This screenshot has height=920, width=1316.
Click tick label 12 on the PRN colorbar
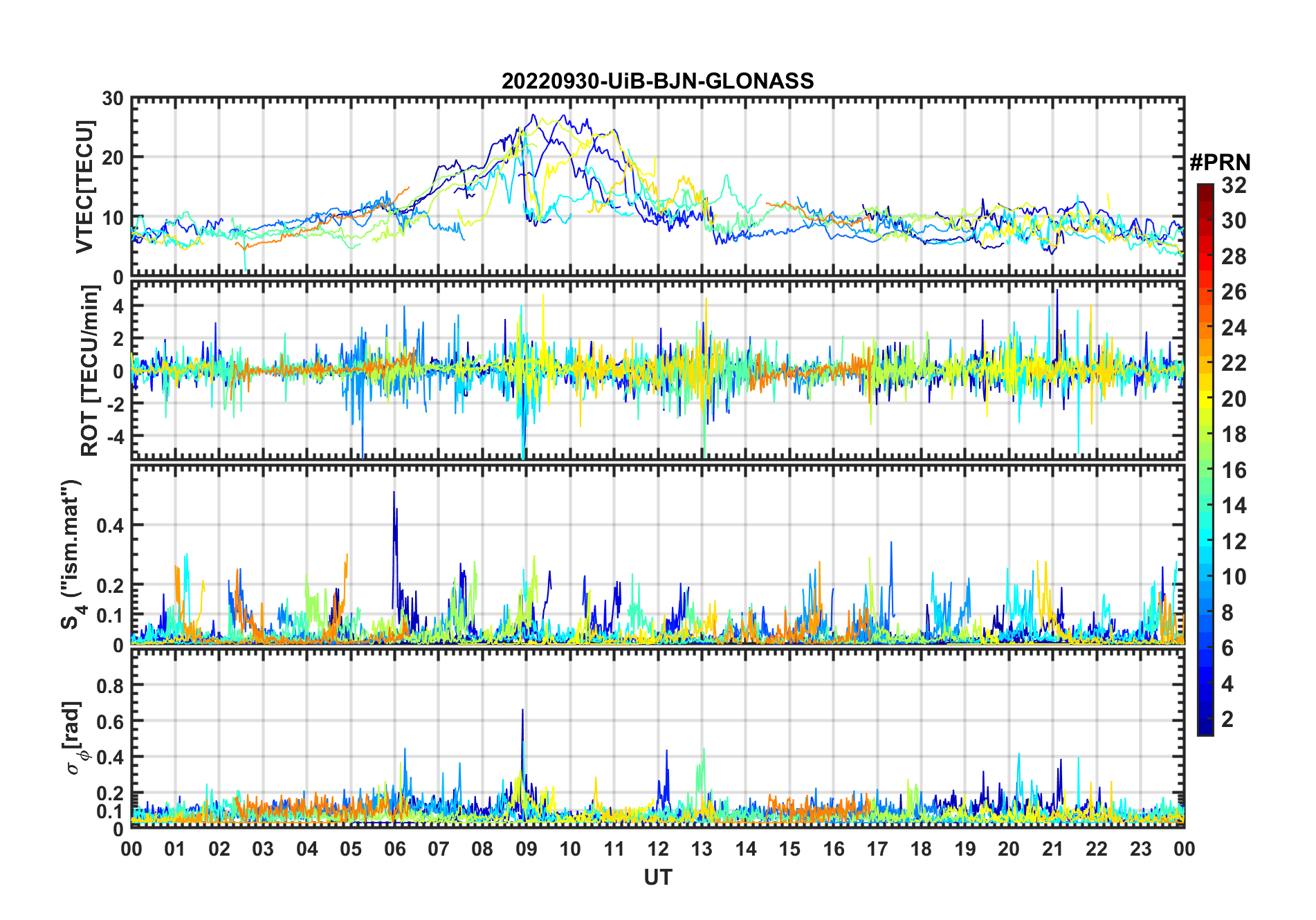coord(1234,541)
